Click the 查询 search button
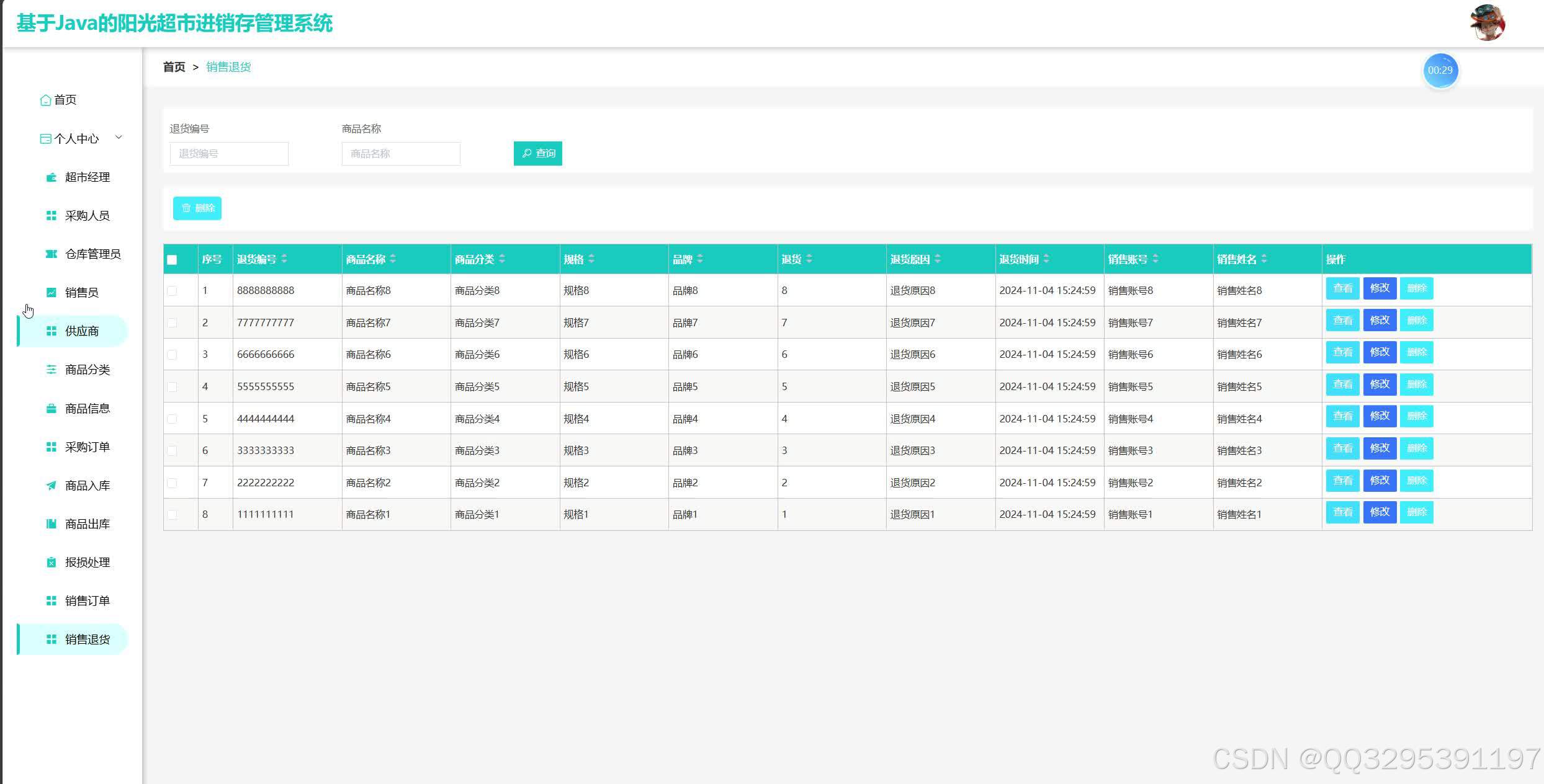This screenshot has height=784, width=1544. (x=538, y=154)
